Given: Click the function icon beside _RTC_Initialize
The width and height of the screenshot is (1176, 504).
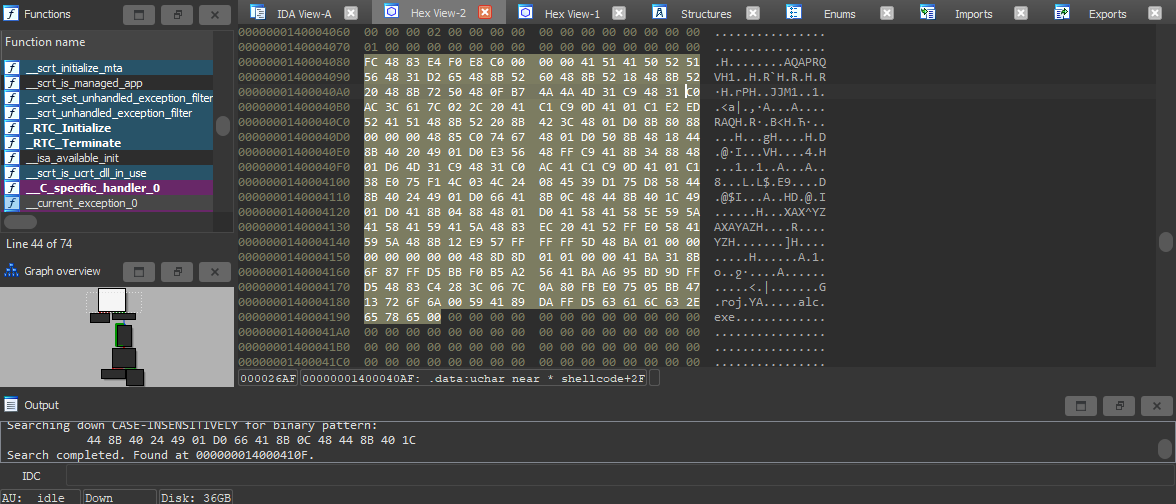Looking at the screenshot, I should point(12,128).
